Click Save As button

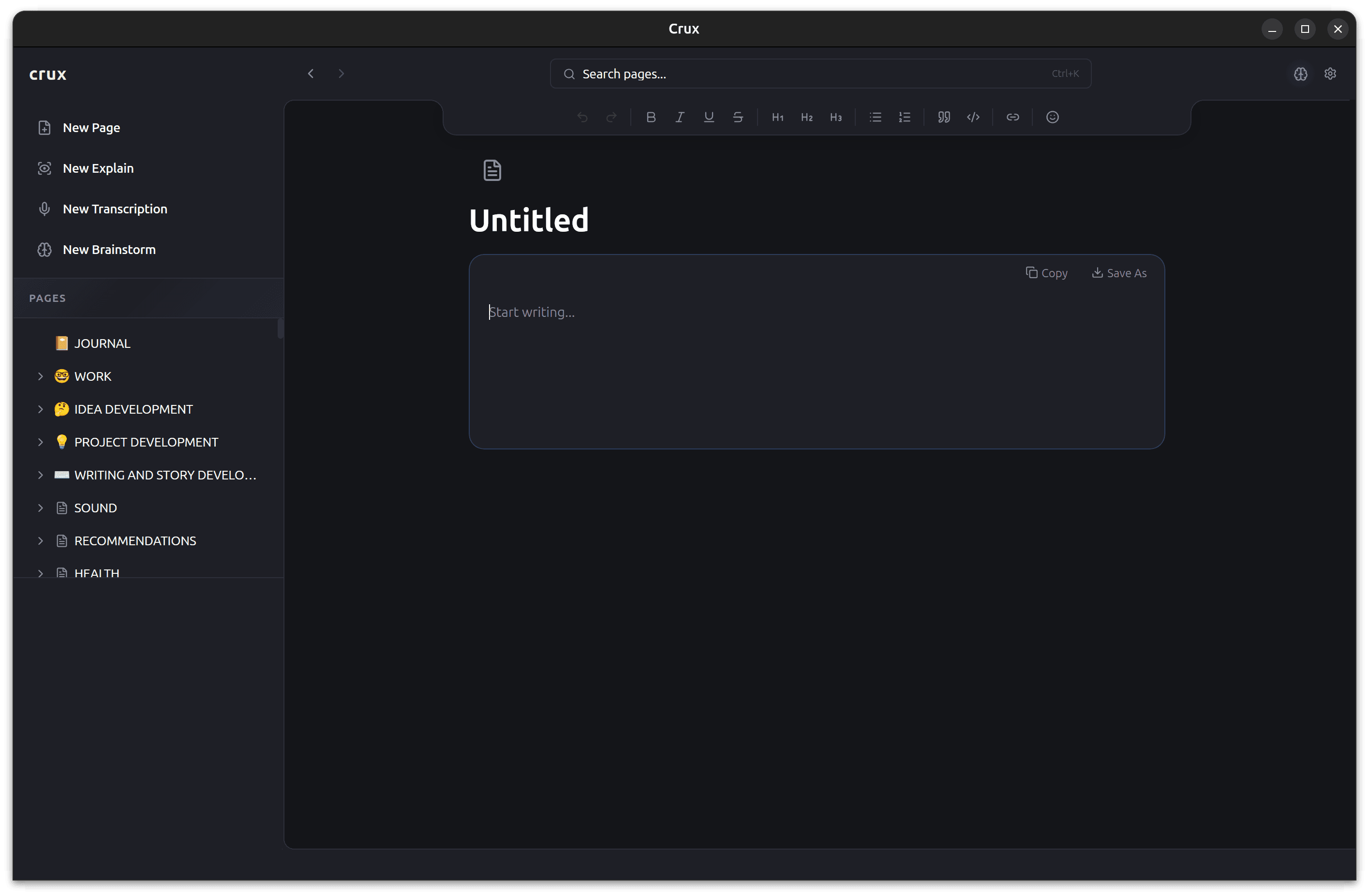tap(1119, 273)
